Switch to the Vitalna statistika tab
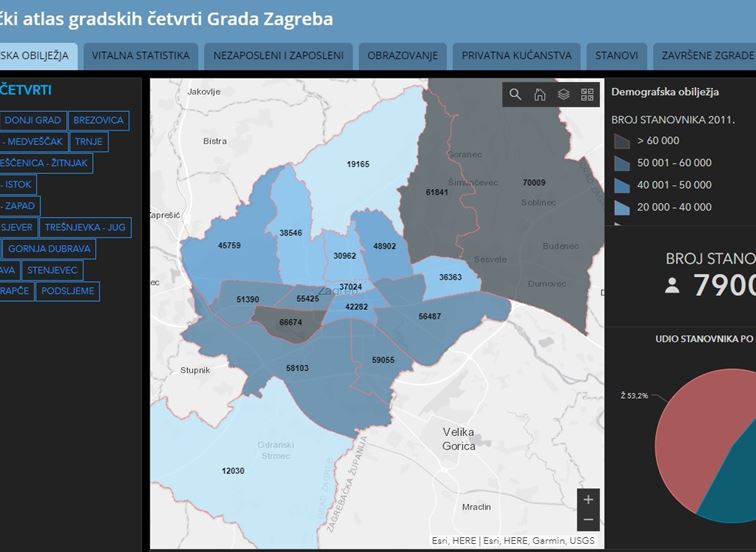 tap(140, 56)
